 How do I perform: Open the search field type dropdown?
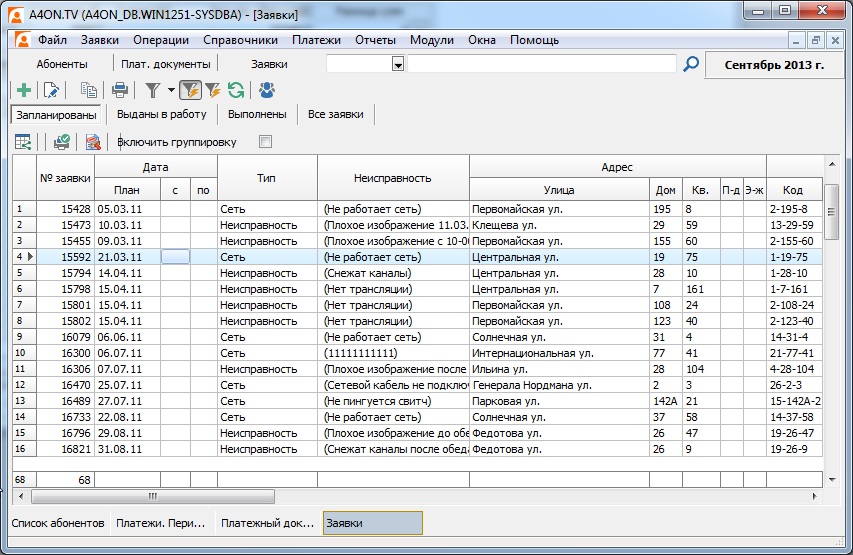tap(398, 64)
